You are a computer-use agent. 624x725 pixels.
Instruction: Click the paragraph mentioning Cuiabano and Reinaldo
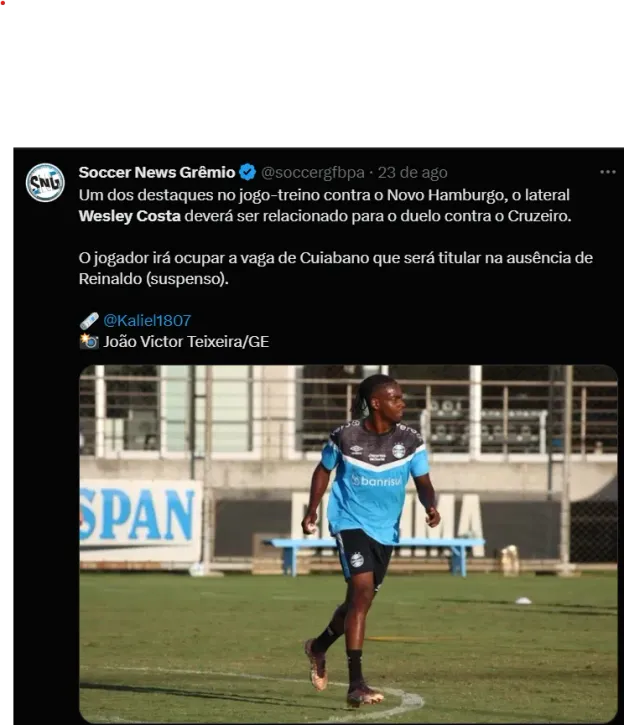(x=336, y=268)
